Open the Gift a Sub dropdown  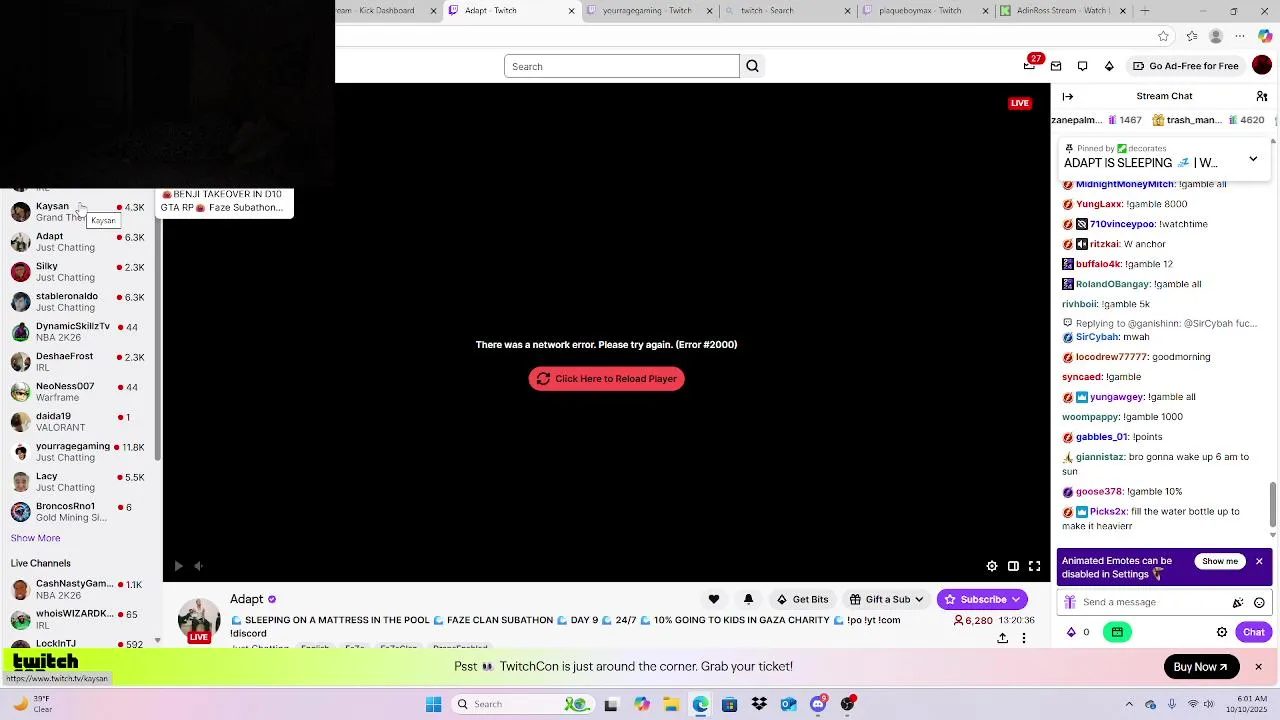[x=886, y=599]
